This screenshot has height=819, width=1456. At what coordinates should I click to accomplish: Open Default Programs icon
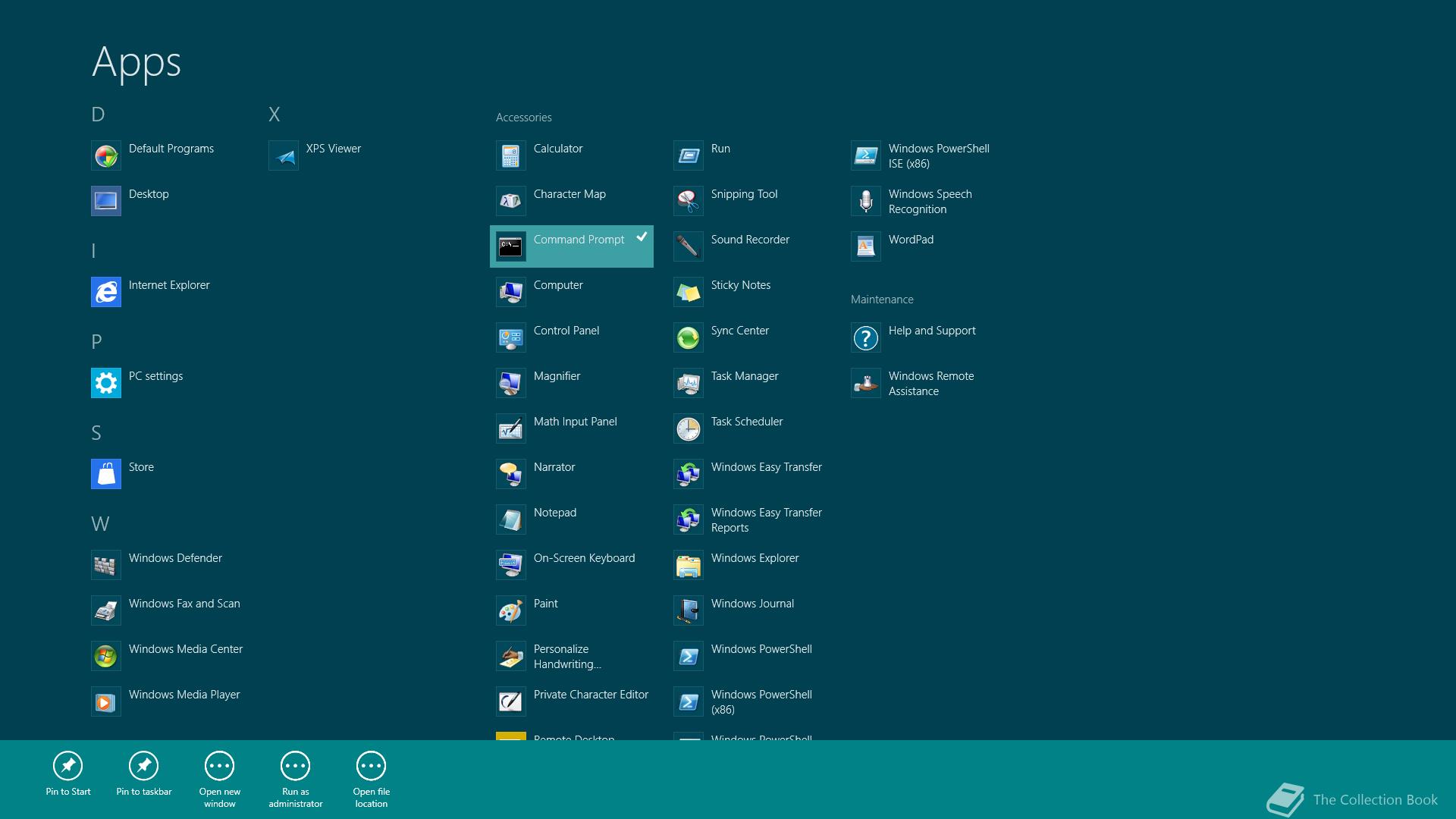coord(105,155)
